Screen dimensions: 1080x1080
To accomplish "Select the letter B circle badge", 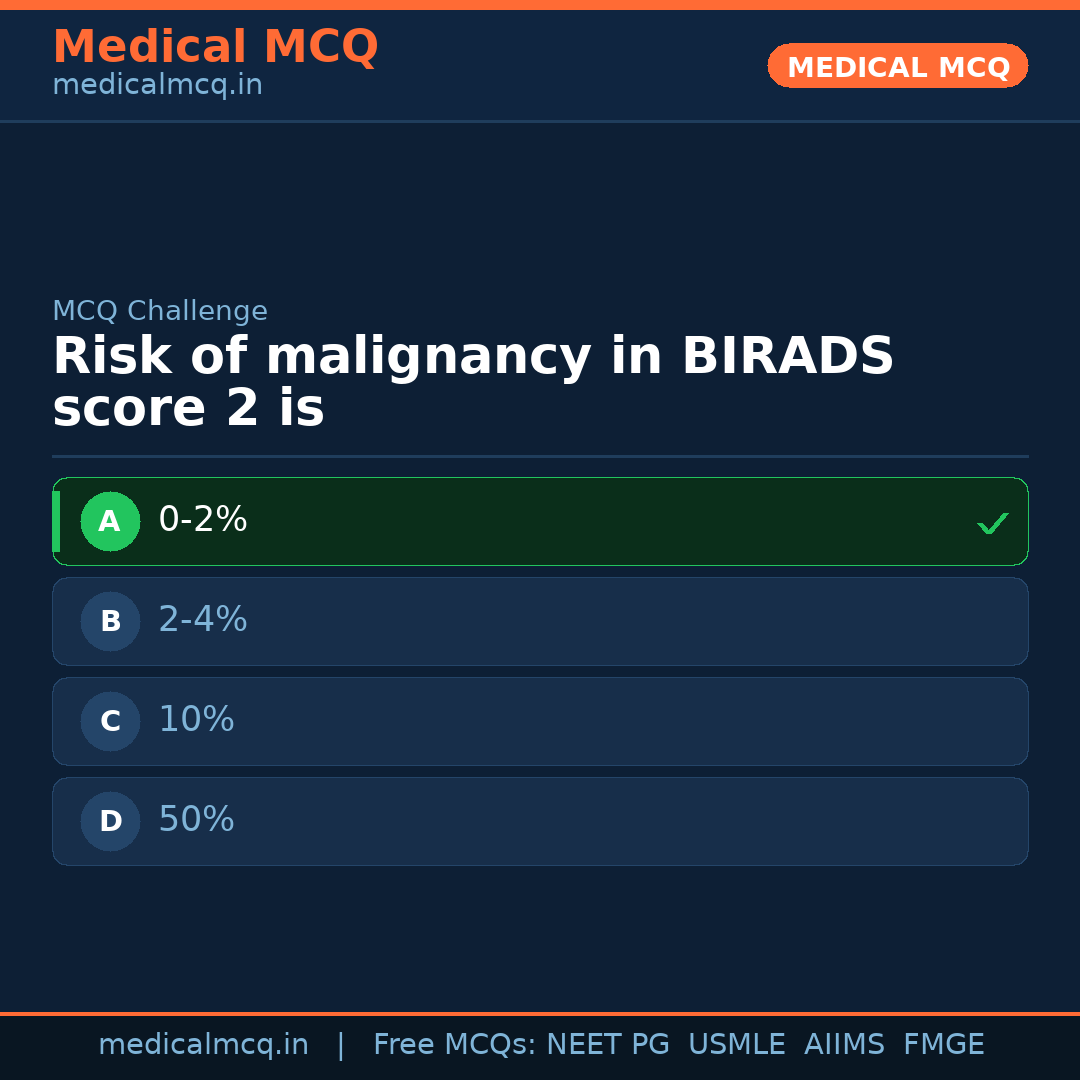I will [110, 621].
